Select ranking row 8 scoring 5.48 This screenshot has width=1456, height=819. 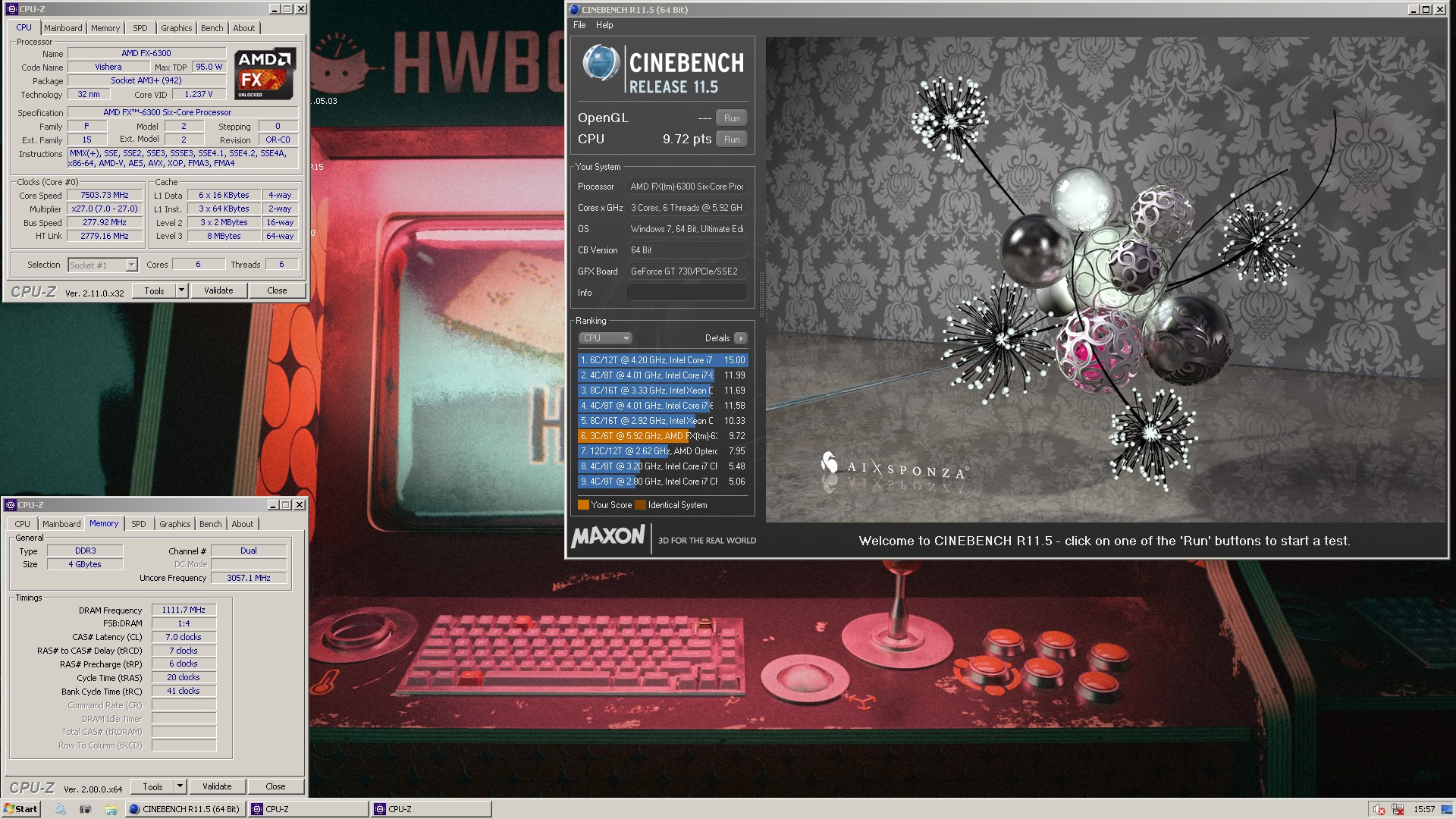[x=663, y=466]
